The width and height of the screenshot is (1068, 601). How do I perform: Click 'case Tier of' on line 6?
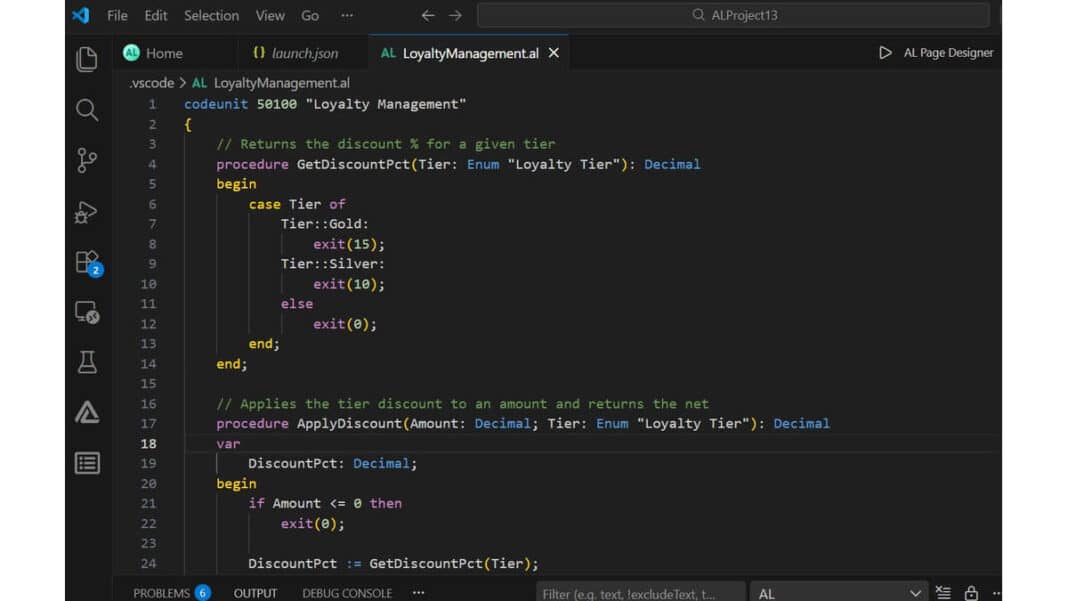pos(297,204)
